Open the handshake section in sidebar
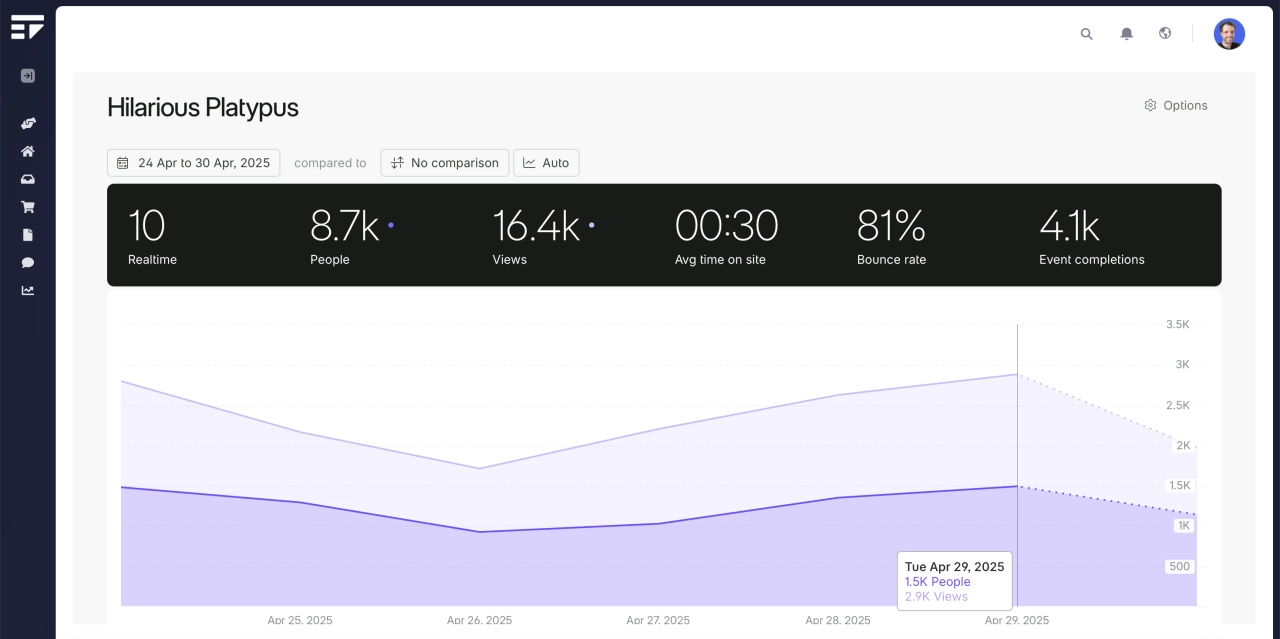This screenshot has width=1280, height=639. pyautogui.click(x=28, y=124)
